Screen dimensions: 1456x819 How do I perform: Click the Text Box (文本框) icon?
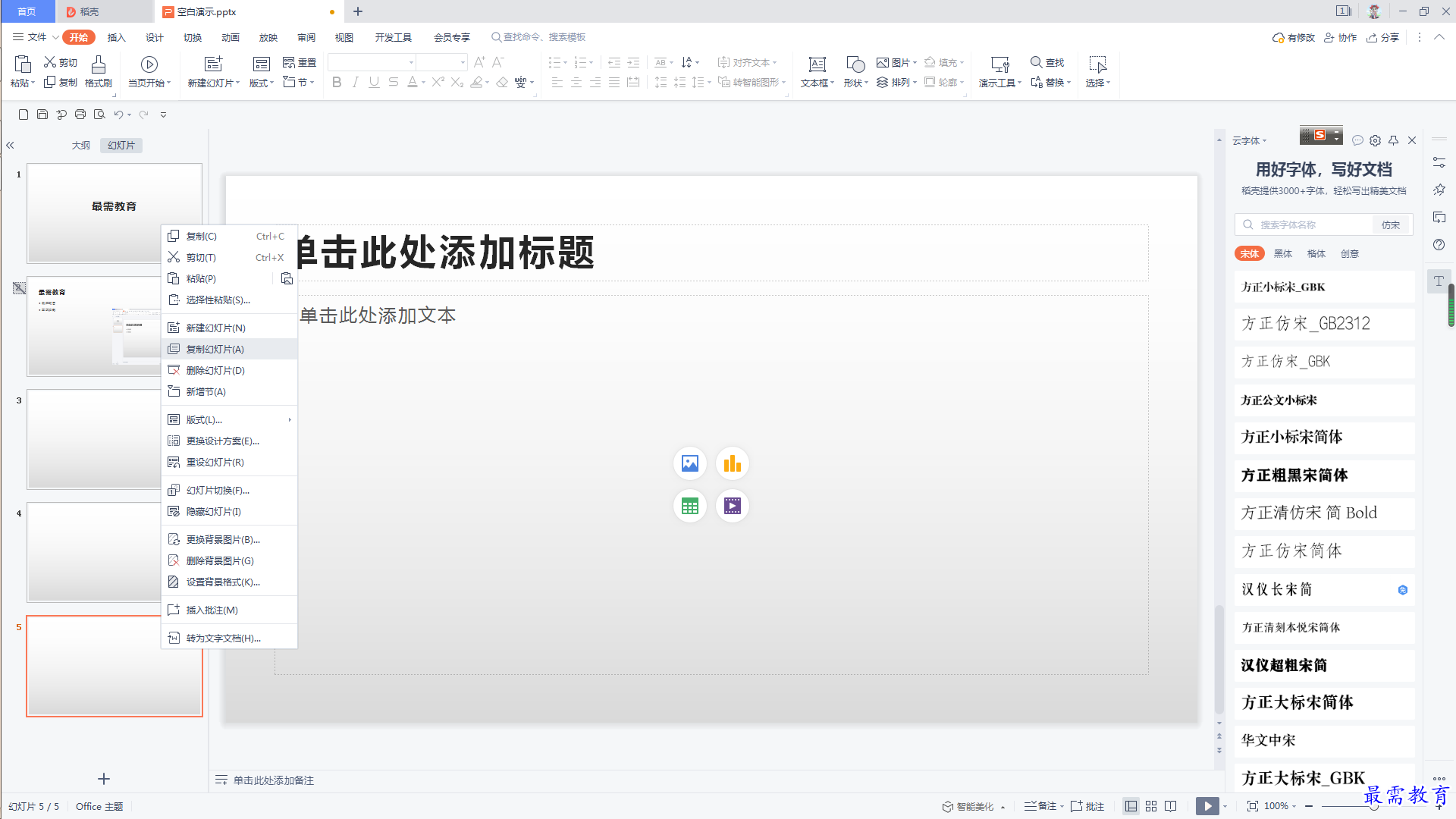click(817, 64)
